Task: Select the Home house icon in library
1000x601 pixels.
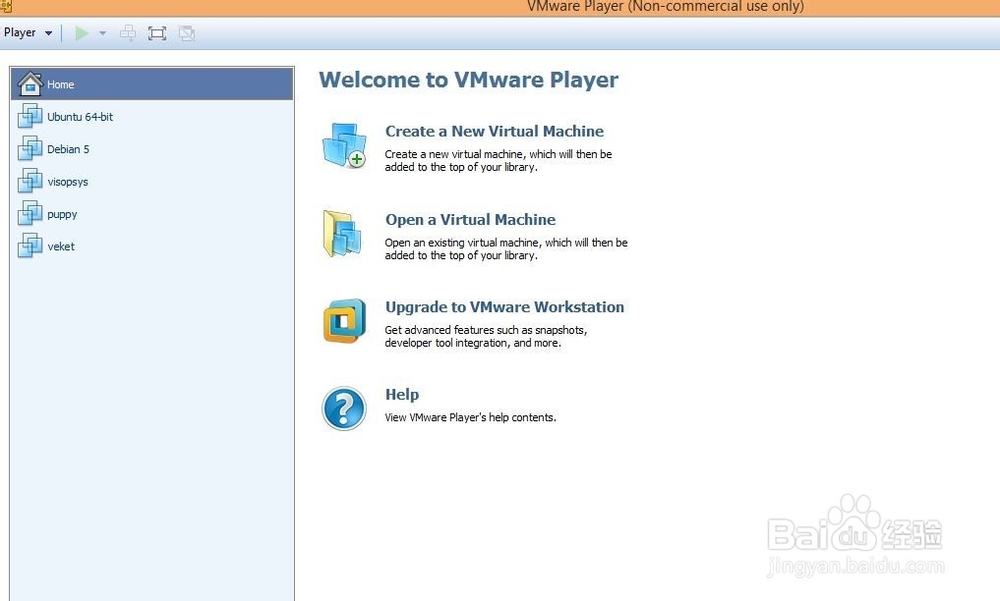Action: point(30,84)
